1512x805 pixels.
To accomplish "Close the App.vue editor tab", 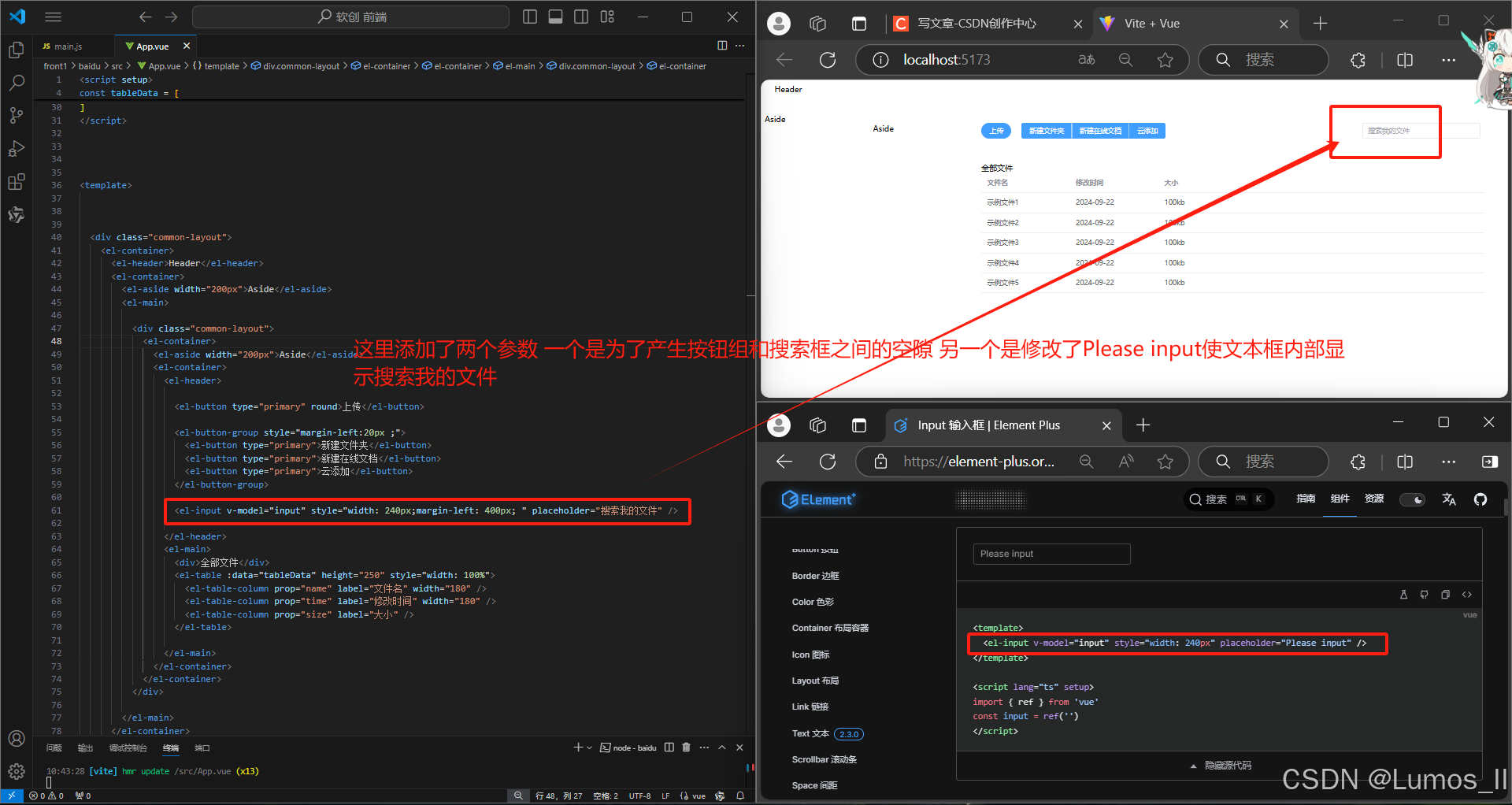I will coord(187,46).
